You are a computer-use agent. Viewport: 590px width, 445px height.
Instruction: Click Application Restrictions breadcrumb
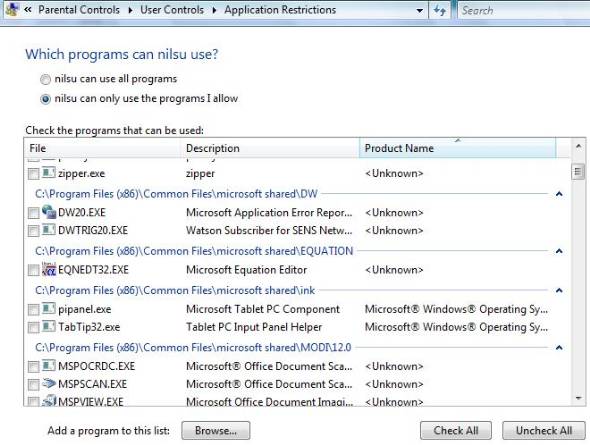tap(280, 10)
